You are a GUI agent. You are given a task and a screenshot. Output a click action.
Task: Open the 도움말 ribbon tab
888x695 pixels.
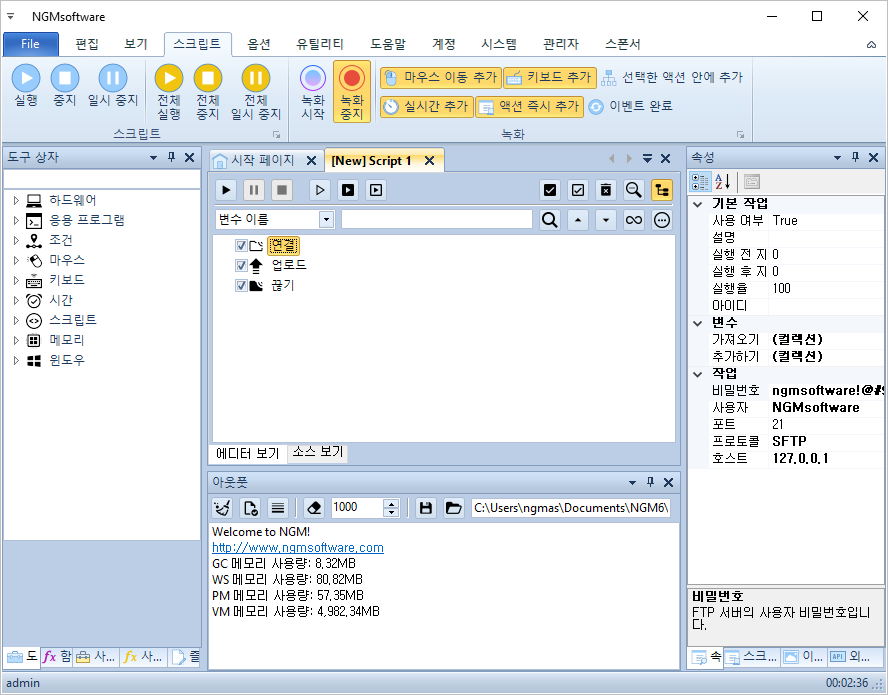(x=388, y=44)
